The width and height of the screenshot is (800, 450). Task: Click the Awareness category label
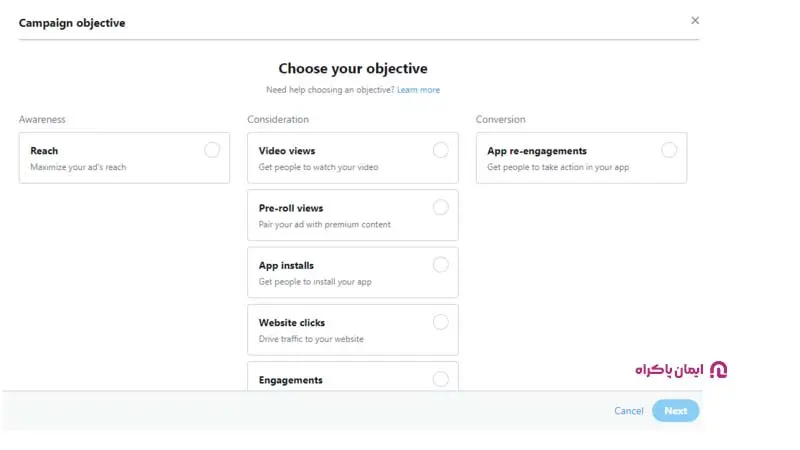pyautogui.click(x=42, y=120)
